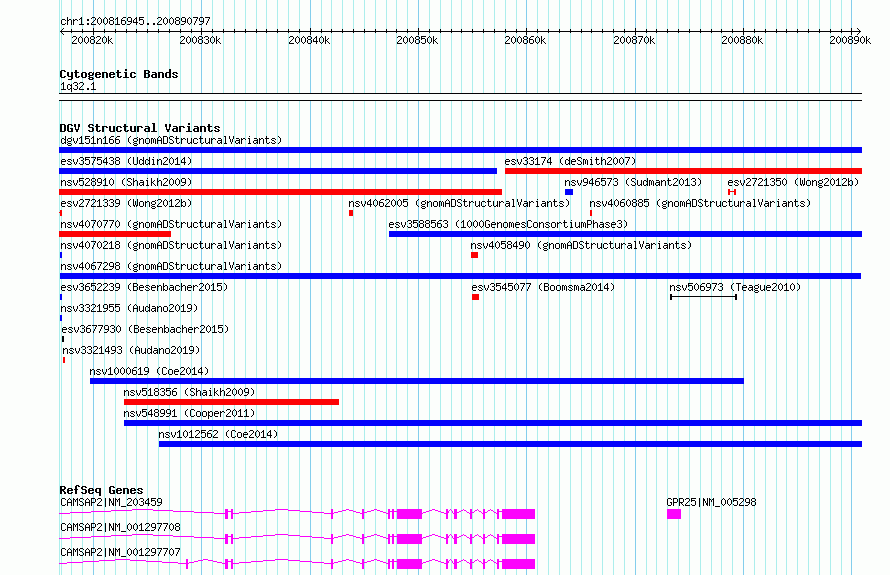Click the chr1:200816945..200890797 region label
This screenshot has height=575, width=890.
[135, 21]
